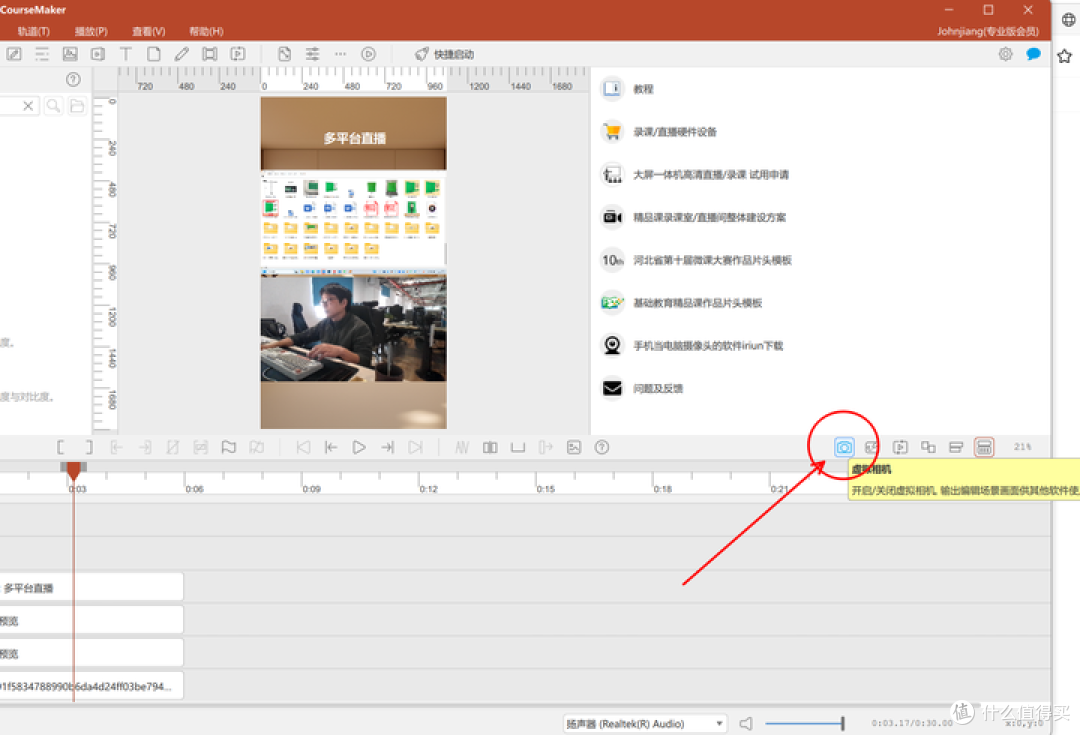
Task: Select the pencil drawing tool in toolbar
Action: [x=181, y=54]
